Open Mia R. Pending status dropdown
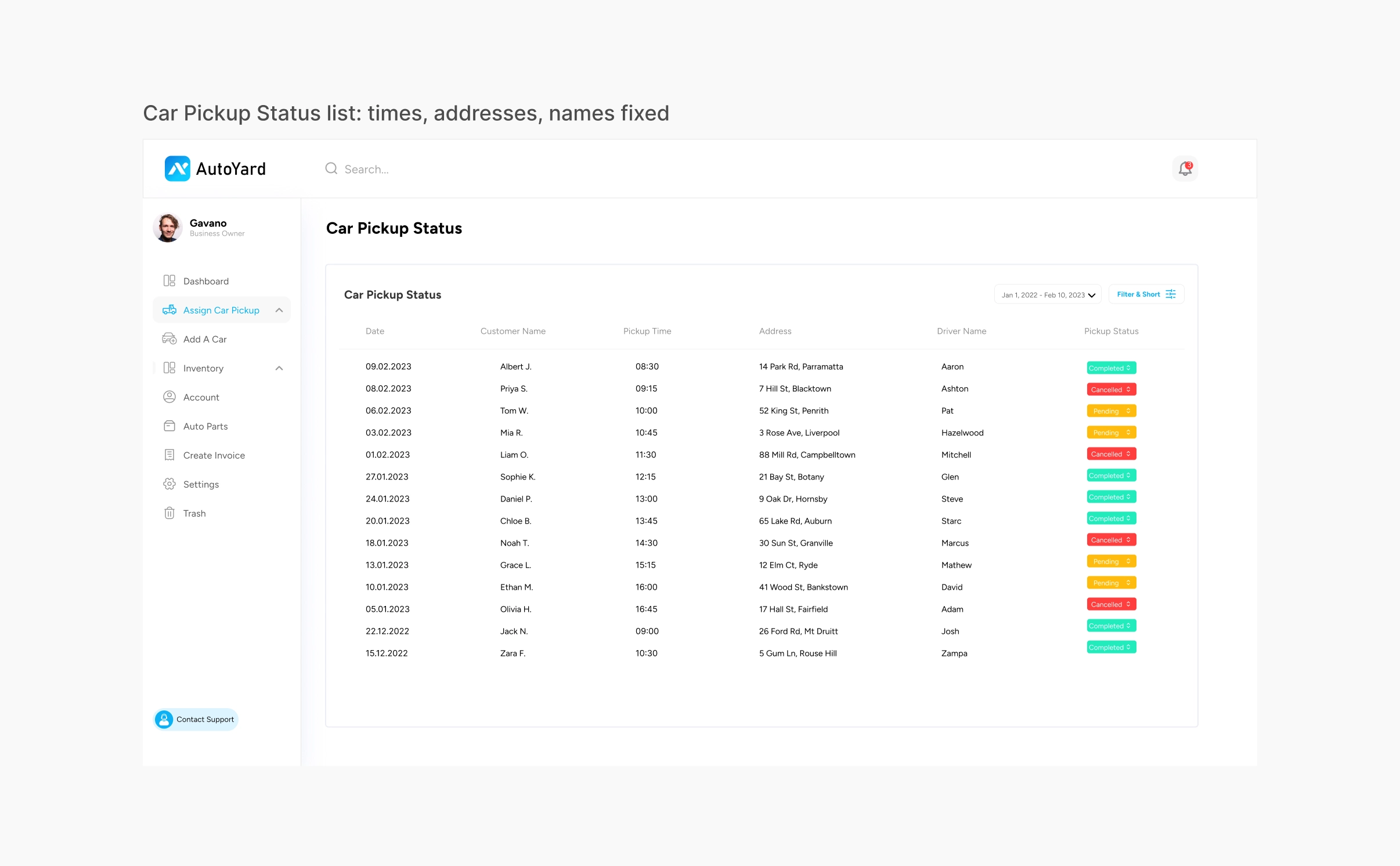 [x=1111, y=432]
